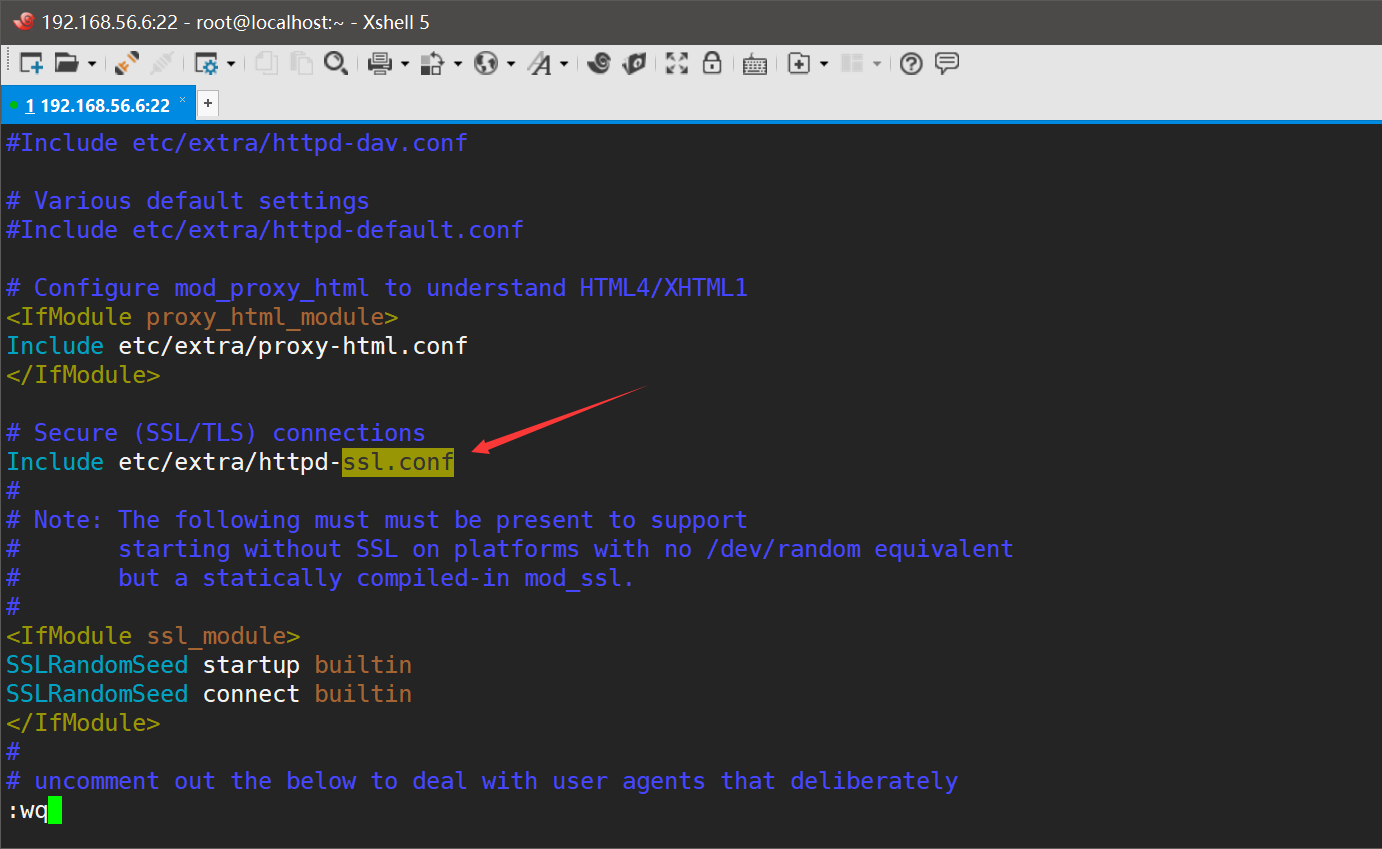The image size is (1382, 849).
Task: Open the color scheme icon
Action: click(432, 64)
